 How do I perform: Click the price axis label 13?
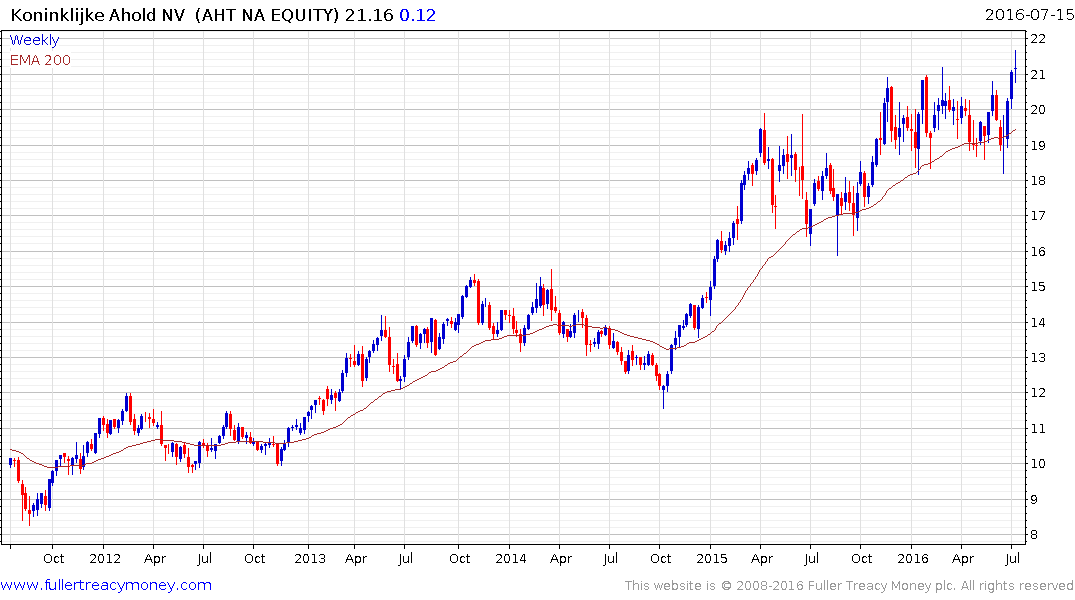[x=1038, y=357]
